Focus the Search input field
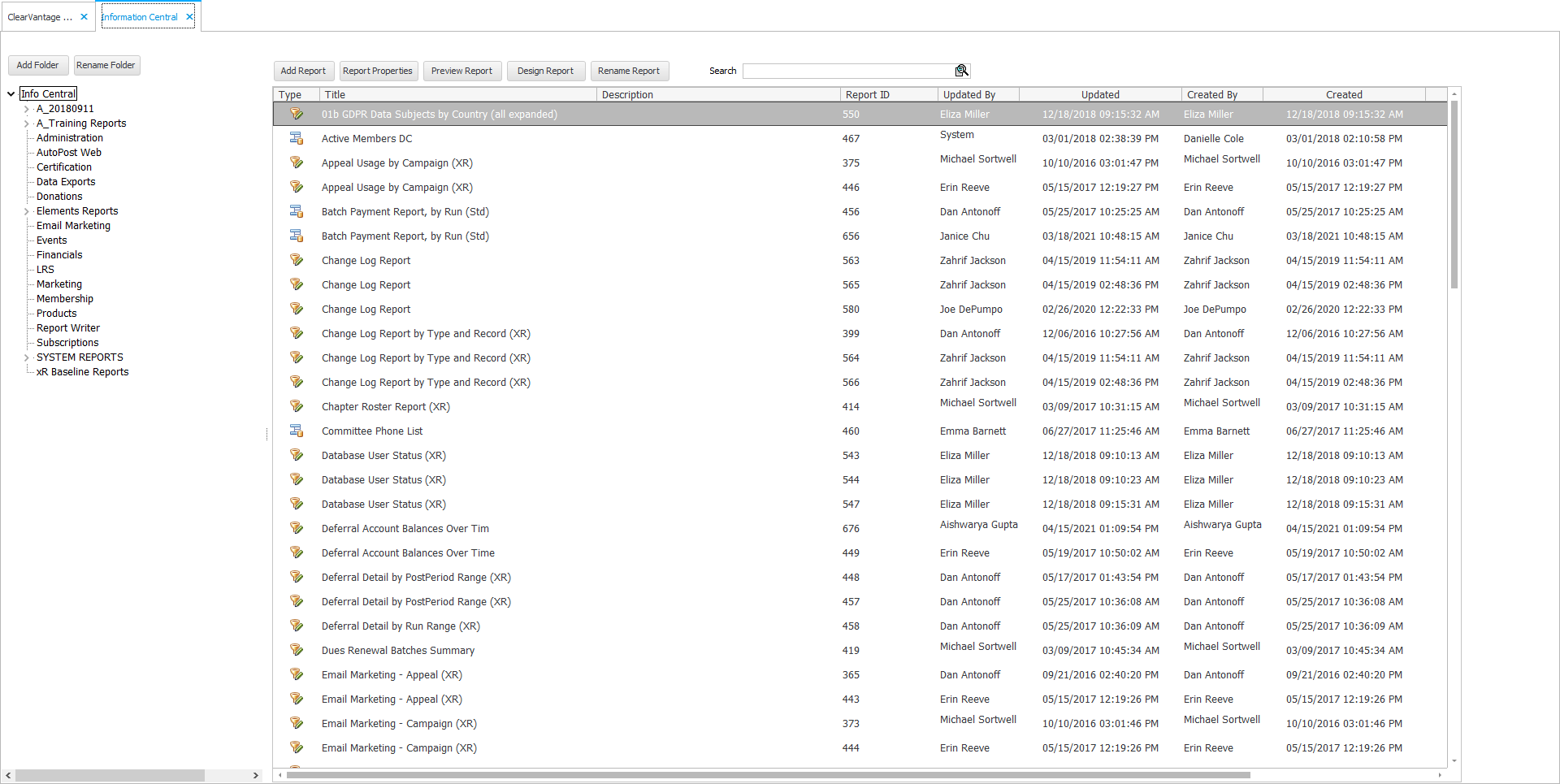The image size is (1560, 784). [x=847, y=71]
